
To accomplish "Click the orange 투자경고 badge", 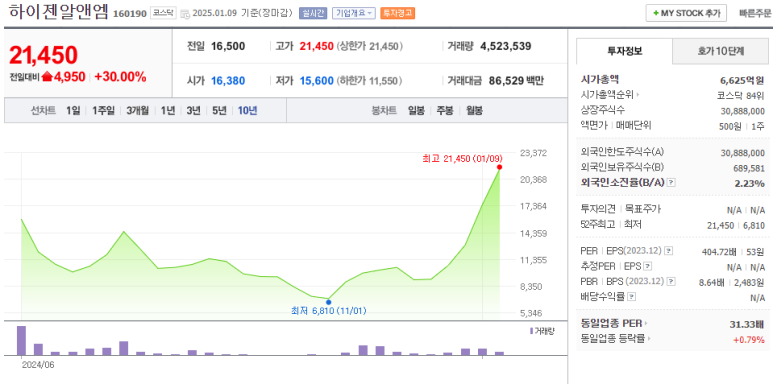I will click(397, 13).
